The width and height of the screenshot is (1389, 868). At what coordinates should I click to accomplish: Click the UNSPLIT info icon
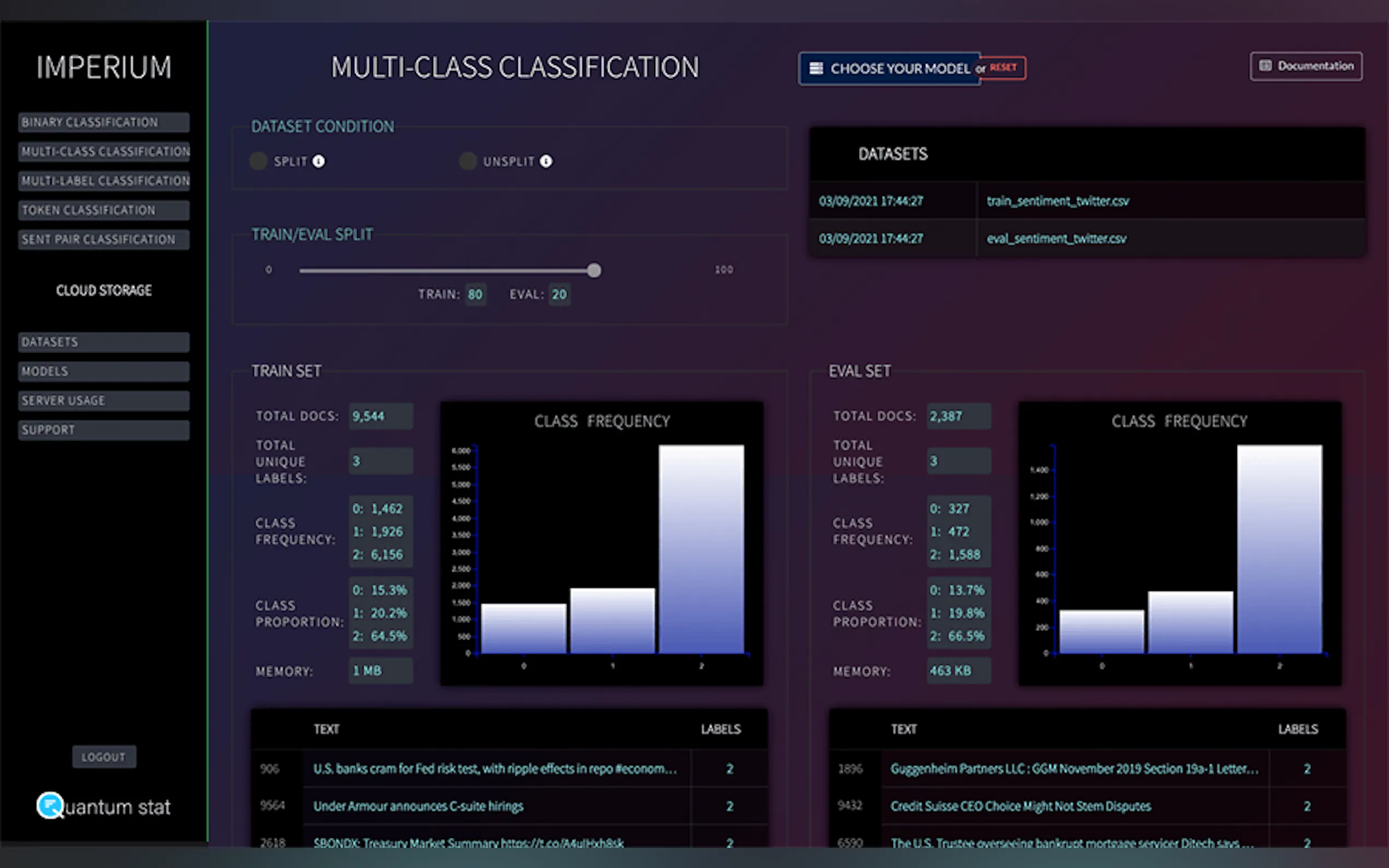click(x=546, y=161)
